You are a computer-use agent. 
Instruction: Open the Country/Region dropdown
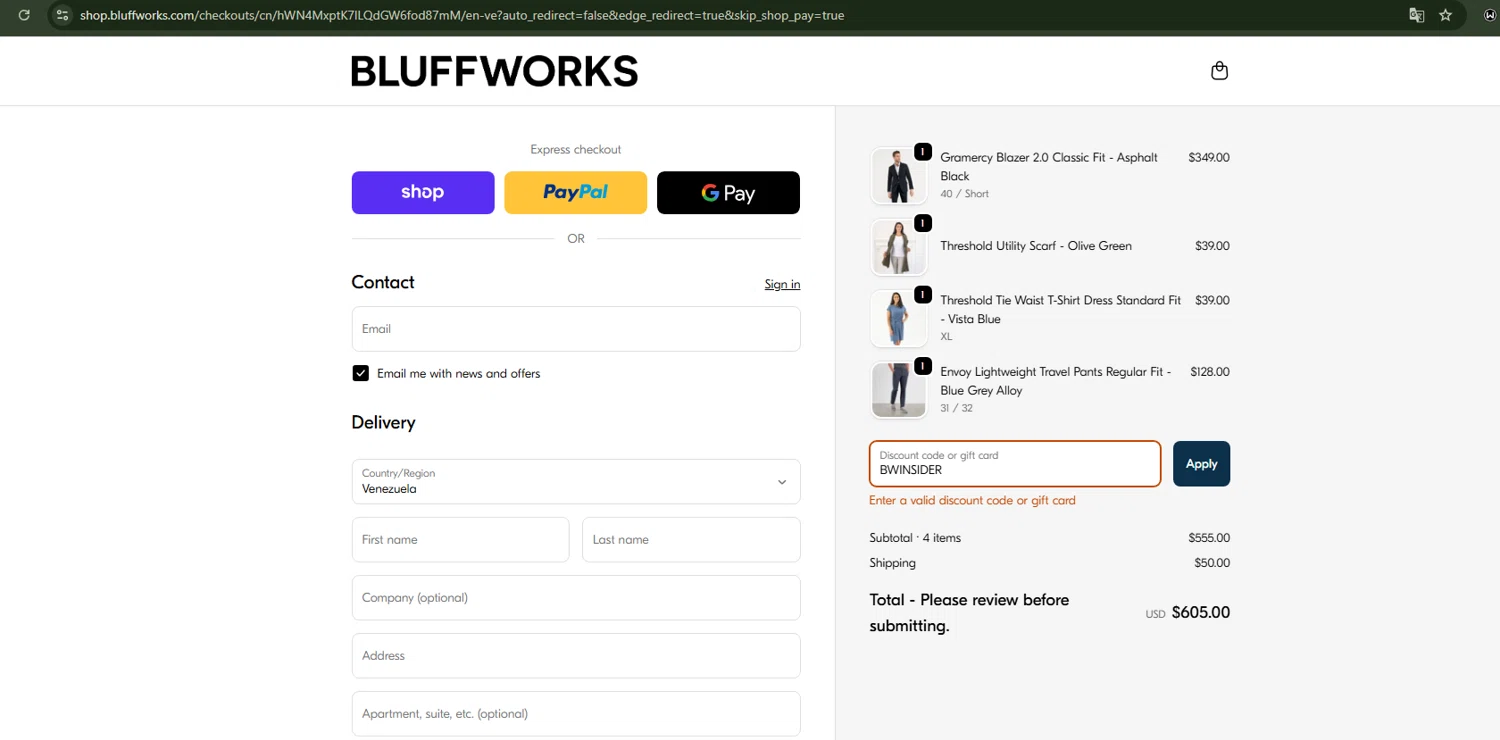pyautogui.click(x=576, y=482)
